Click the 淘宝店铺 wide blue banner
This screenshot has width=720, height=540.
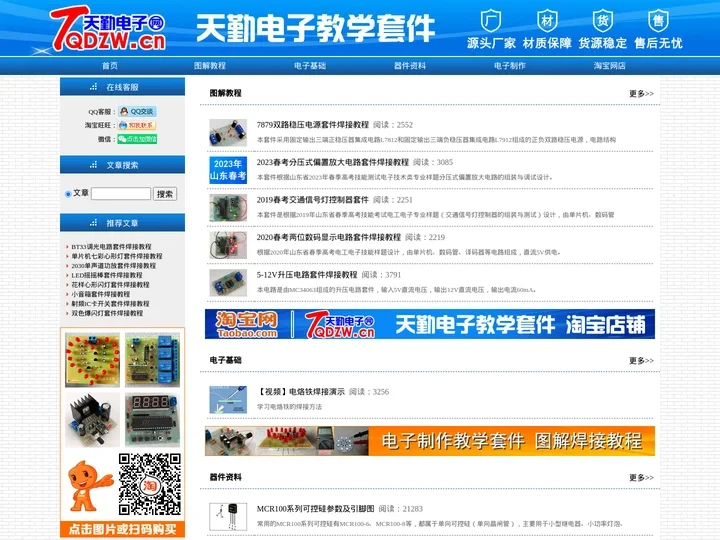click(431, 324)
